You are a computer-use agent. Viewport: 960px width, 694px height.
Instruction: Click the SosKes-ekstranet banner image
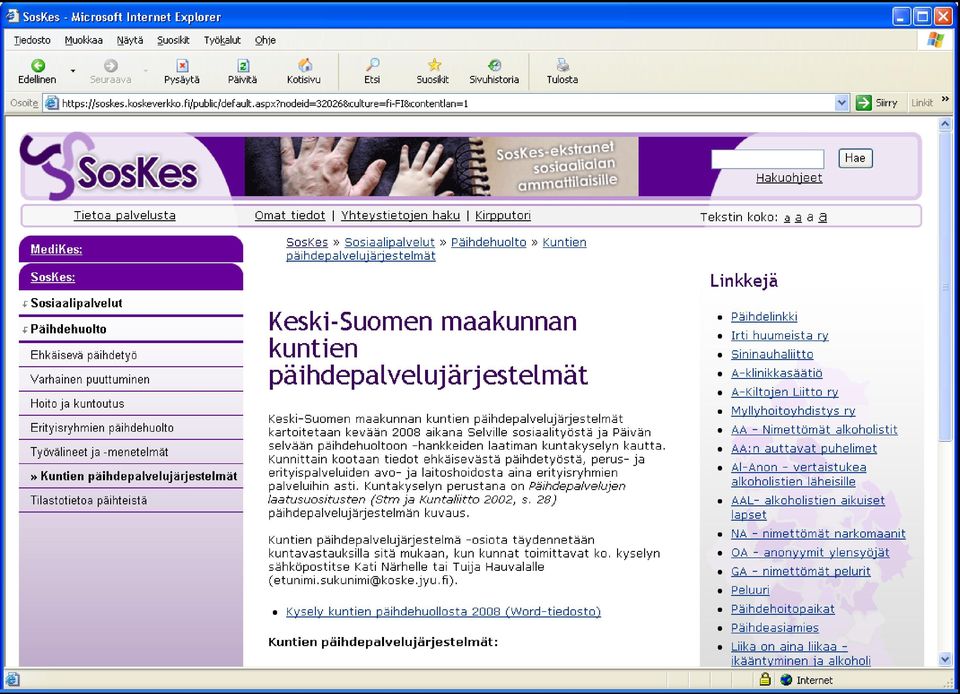pos(441,166)
